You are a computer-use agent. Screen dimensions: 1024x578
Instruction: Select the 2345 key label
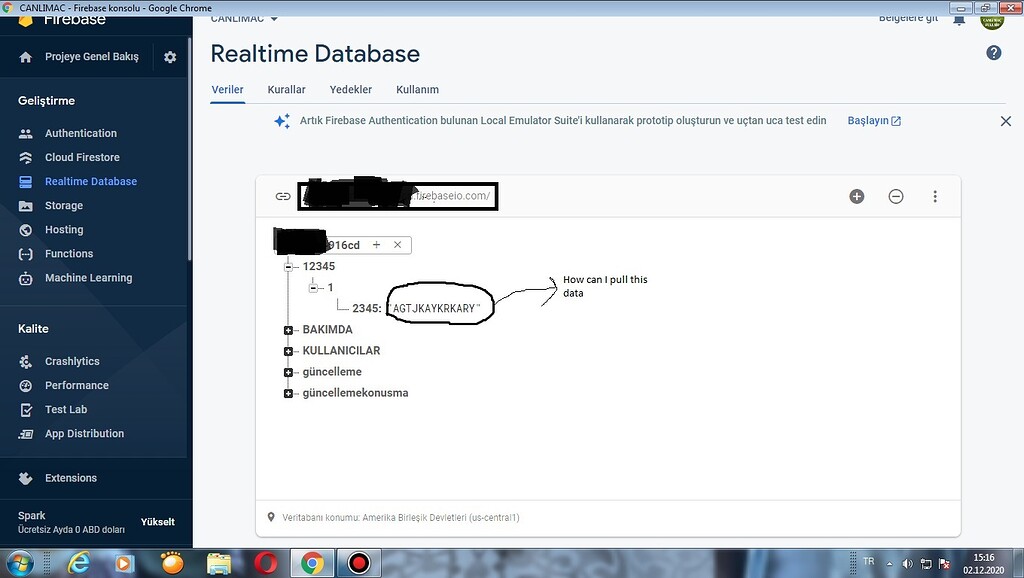pyautogui.click(x=366, y=308)
